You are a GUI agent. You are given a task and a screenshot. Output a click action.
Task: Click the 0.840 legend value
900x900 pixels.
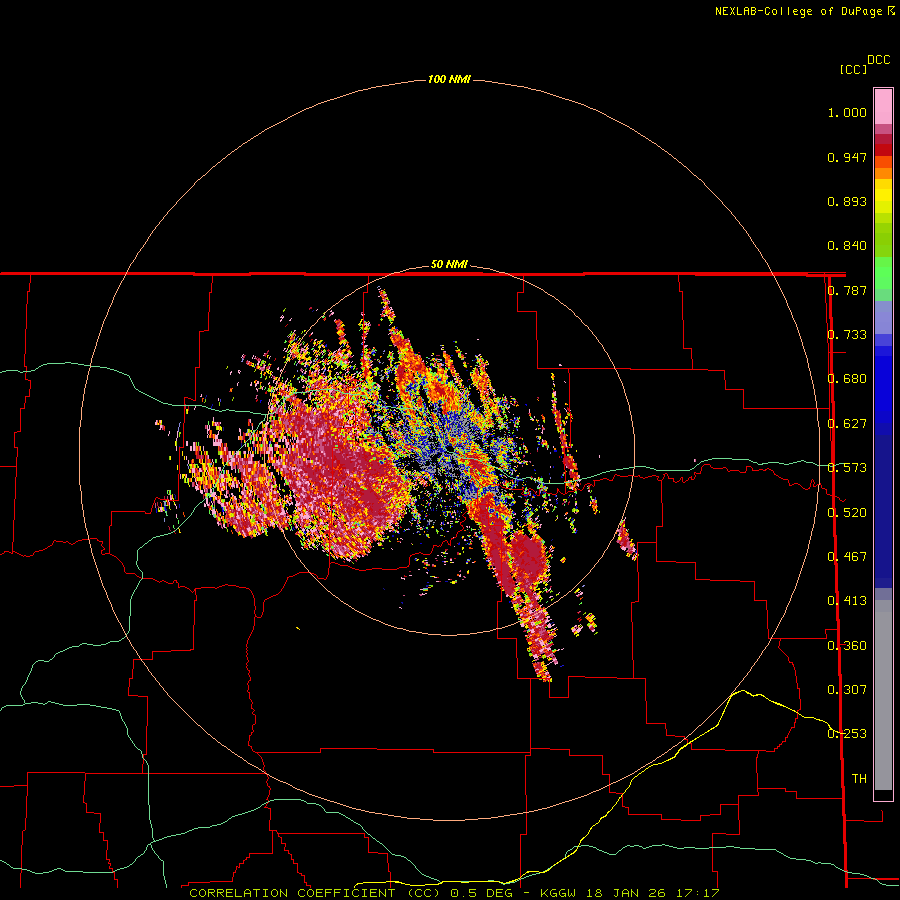coord(847,246)
